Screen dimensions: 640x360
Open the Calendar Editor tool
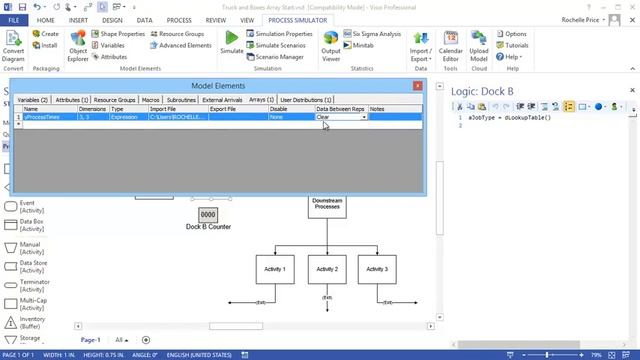(x=451, y=46)
